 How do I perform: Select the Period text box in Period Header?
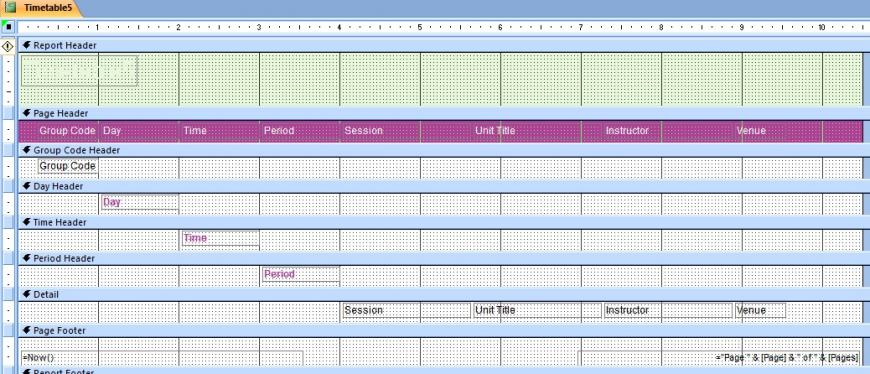click(x=301, y=275)
